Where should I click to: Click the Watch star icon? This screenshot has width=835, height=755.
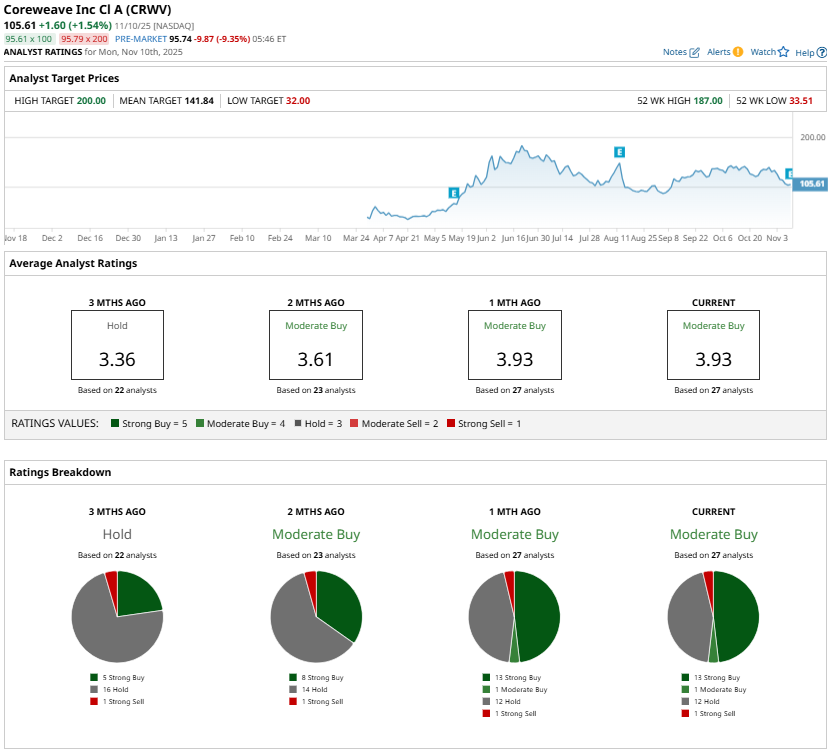click(x=783, y=52)
